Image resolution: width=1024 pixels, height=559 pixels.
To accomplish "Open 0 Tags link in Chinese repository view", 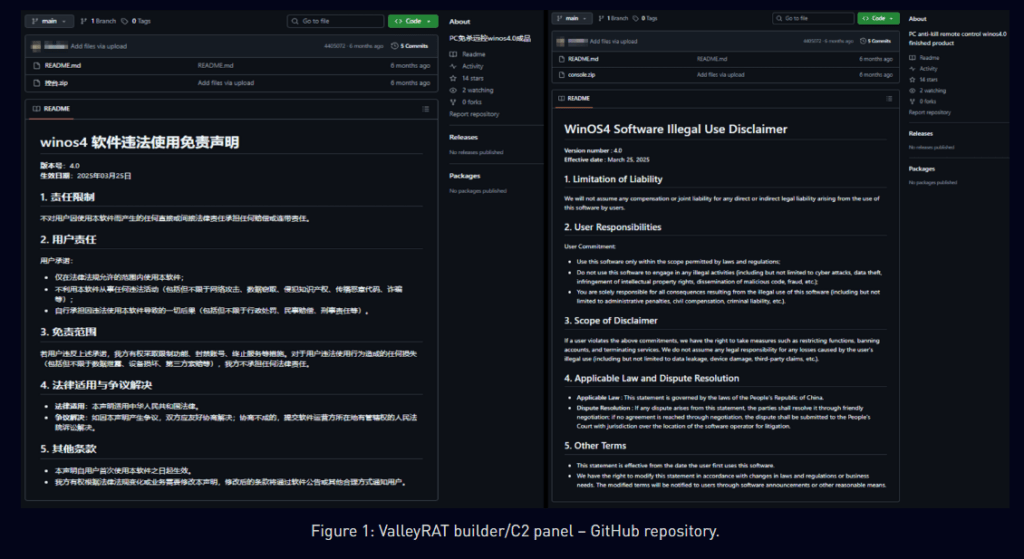I will pyautogui.click(x=136, y=21).
